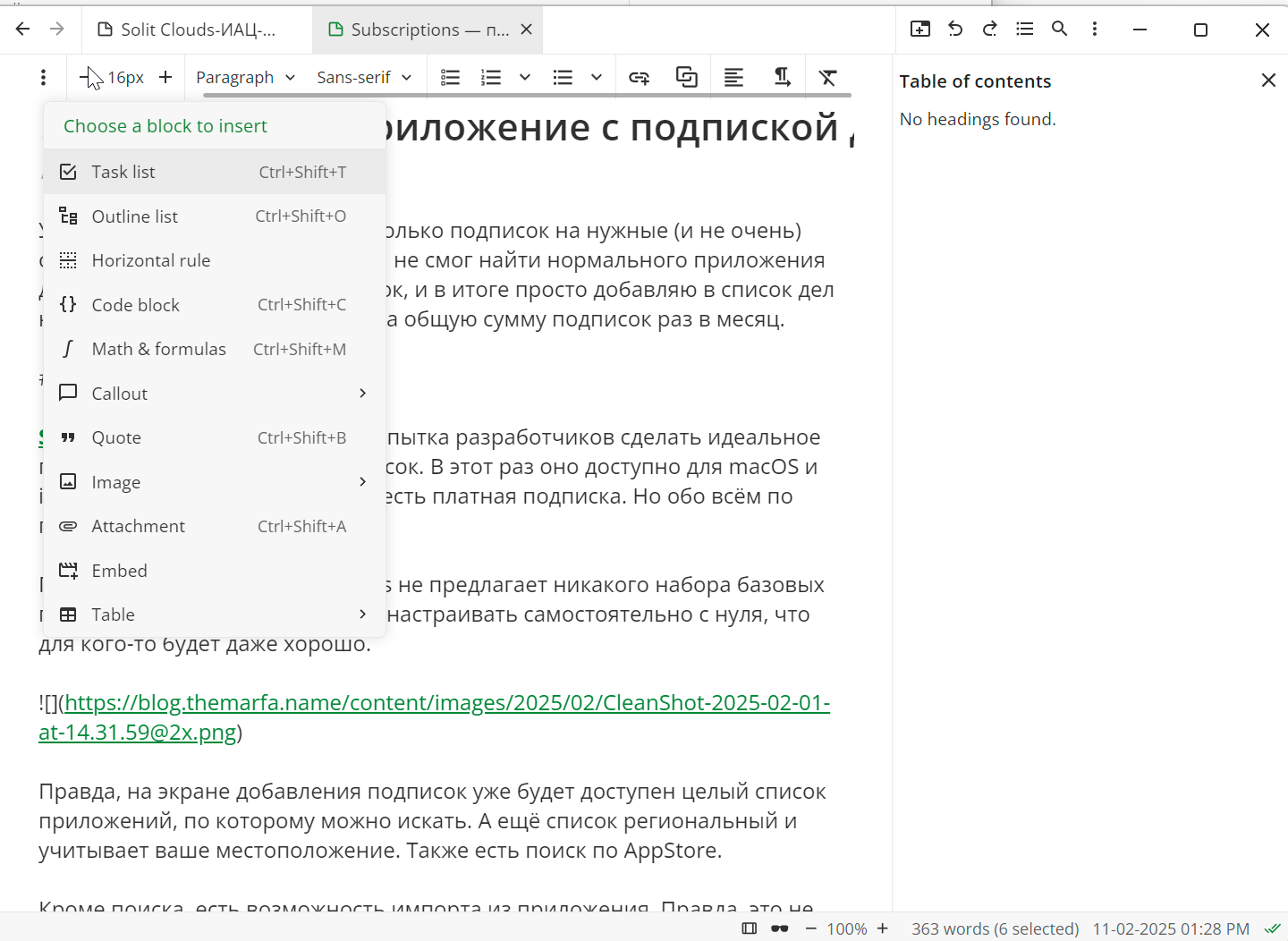1288x941 pixels.
Task: Insert an Outline list block
Action: click(x=215, y=216)
